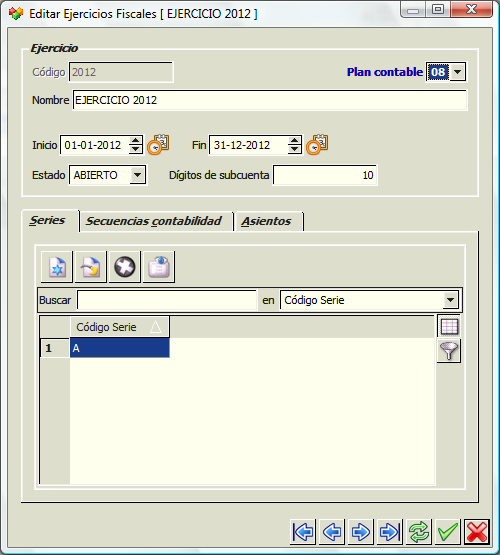Open the table filter funnel icon
The height and width of the screenshot is (555, 500).
(x=449, y=351)
